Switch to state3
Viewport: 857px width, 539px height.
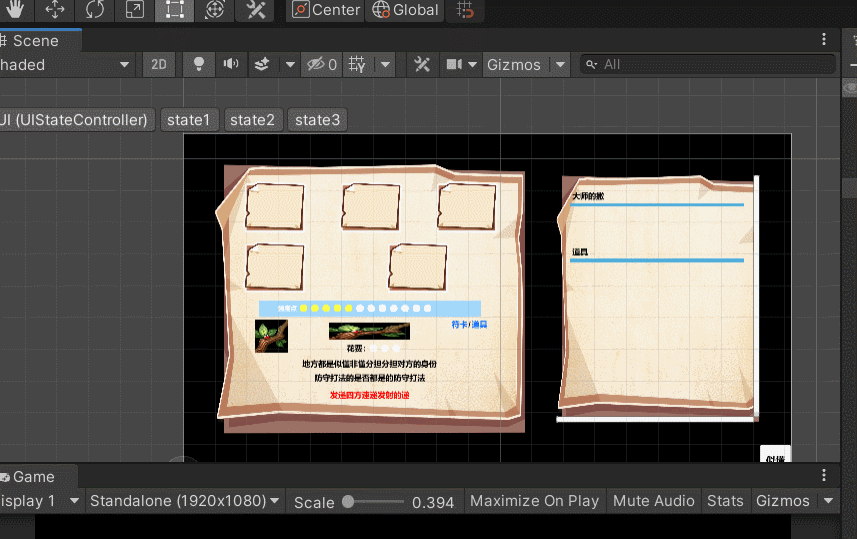[x=318, y=120]
